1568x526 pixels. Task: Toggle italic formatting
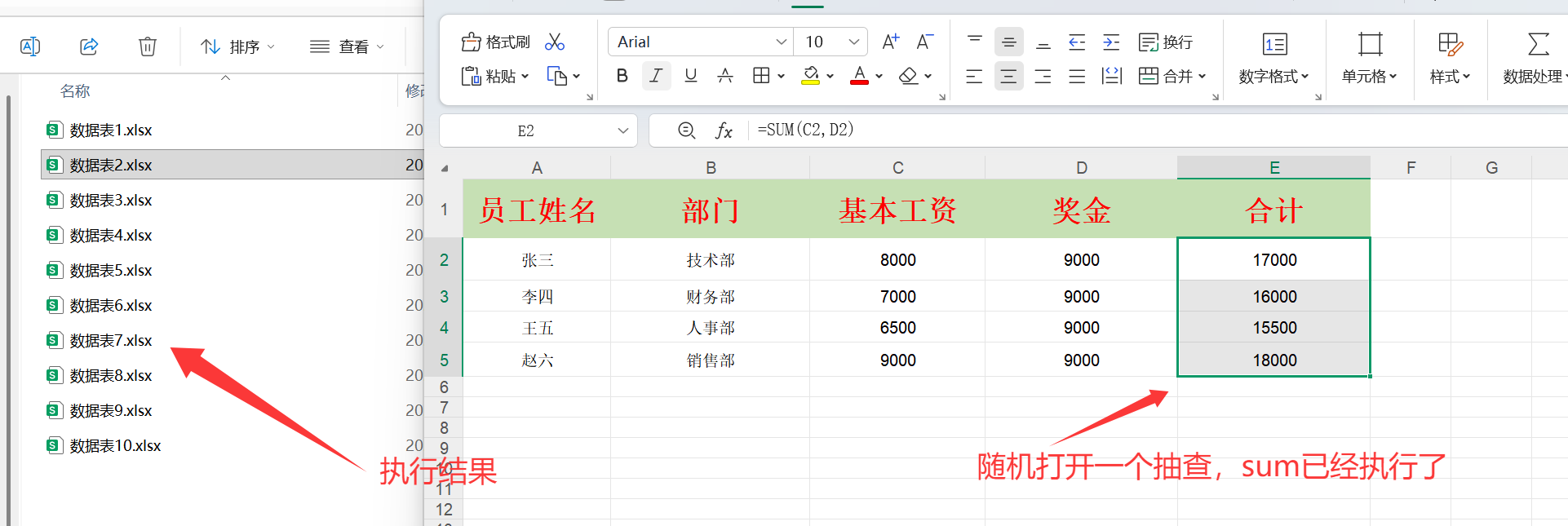pos(656,76)
